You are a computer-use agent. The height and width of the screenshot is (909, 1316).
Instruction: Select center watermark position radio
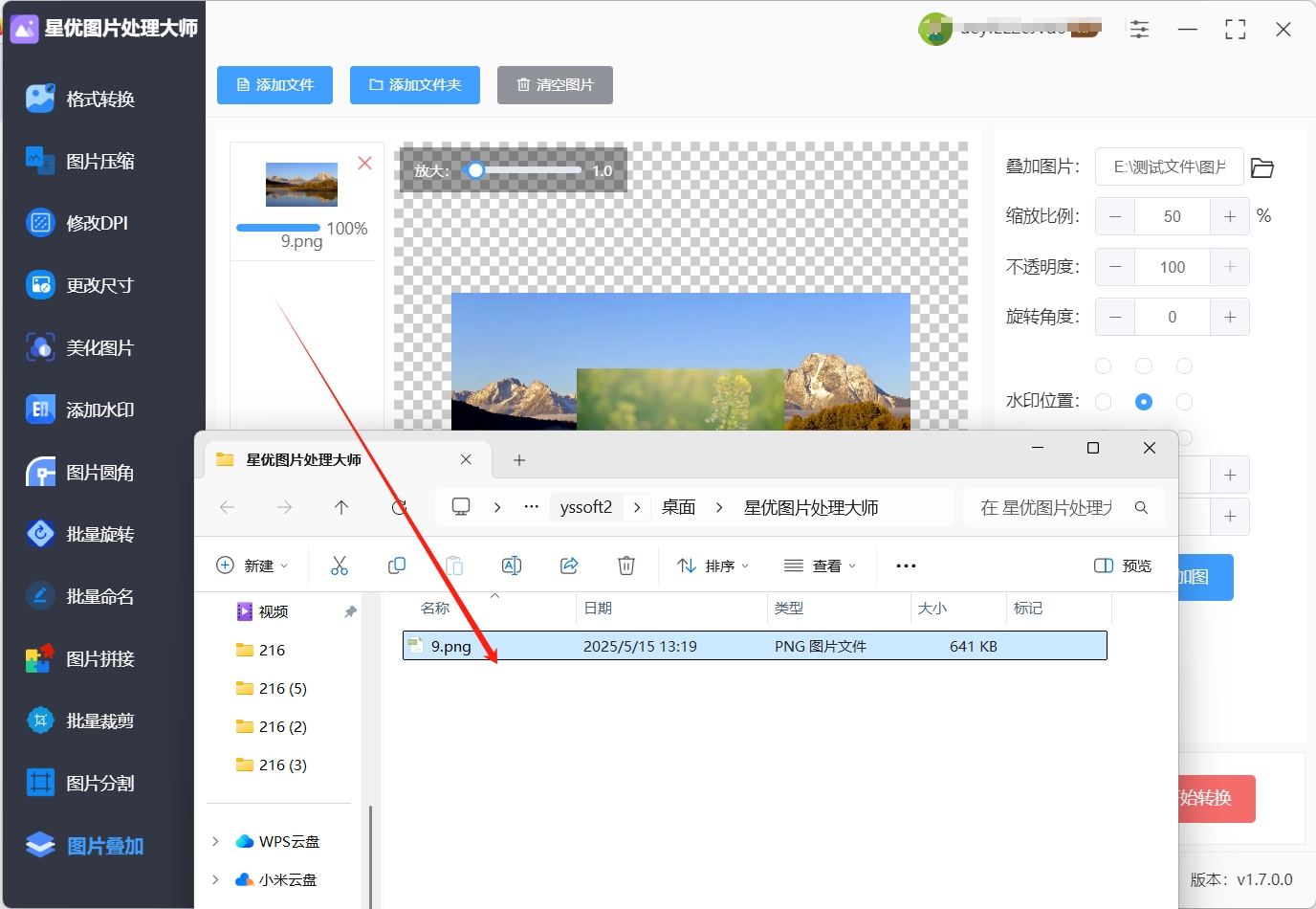pyautogui.click(x=1143, y=402)
